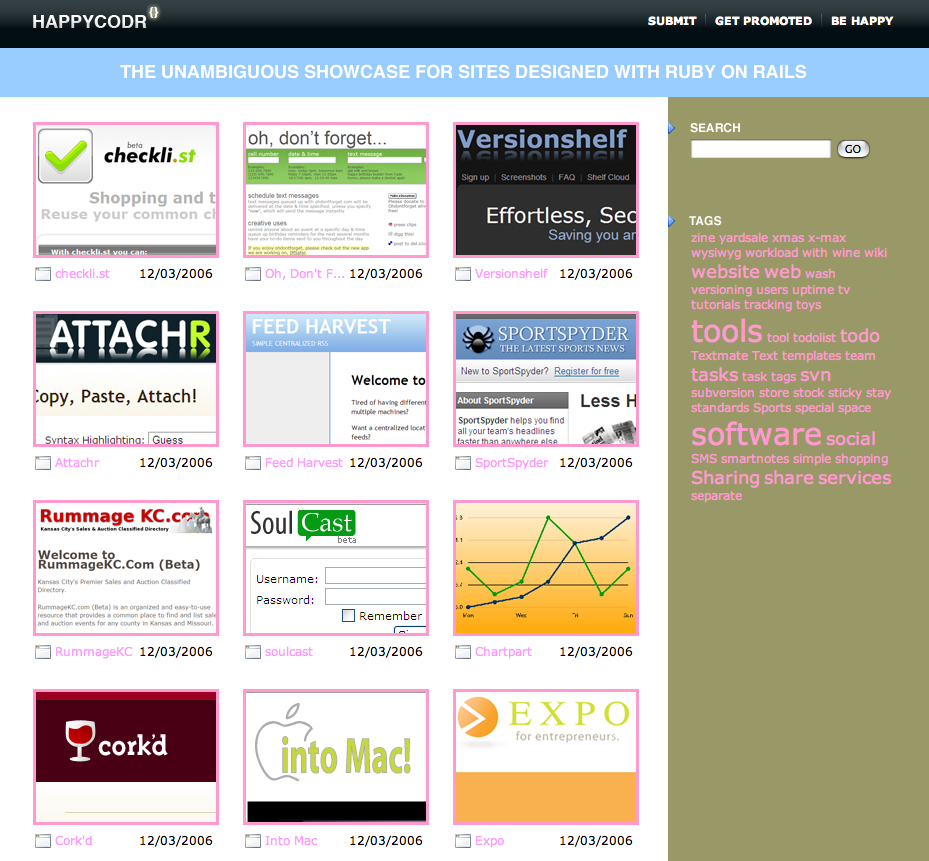Click the GO search button
The height and width of the screenshot is (861, 929).
(x=853, y=149)
